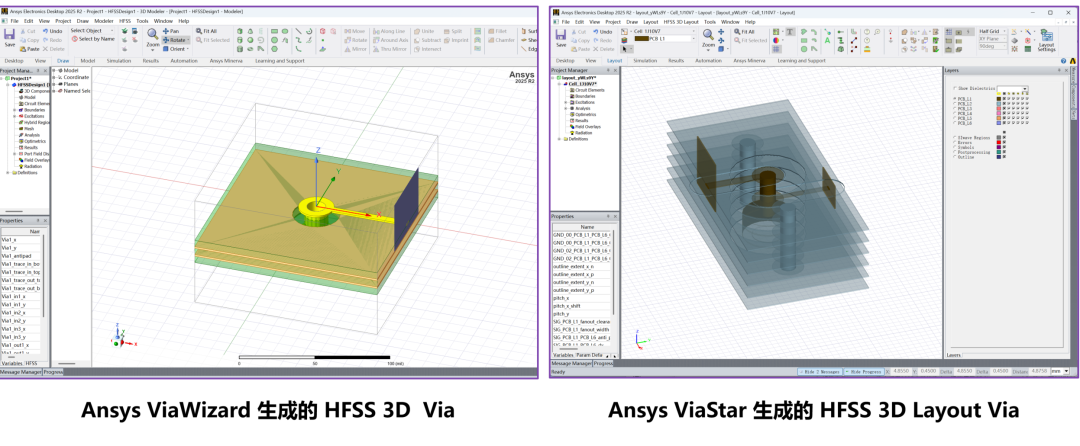Expand Definitions node in Layout Project Manager
Image resolution: width=1080 pixels, height=446 pixels.
pos(559,138)
